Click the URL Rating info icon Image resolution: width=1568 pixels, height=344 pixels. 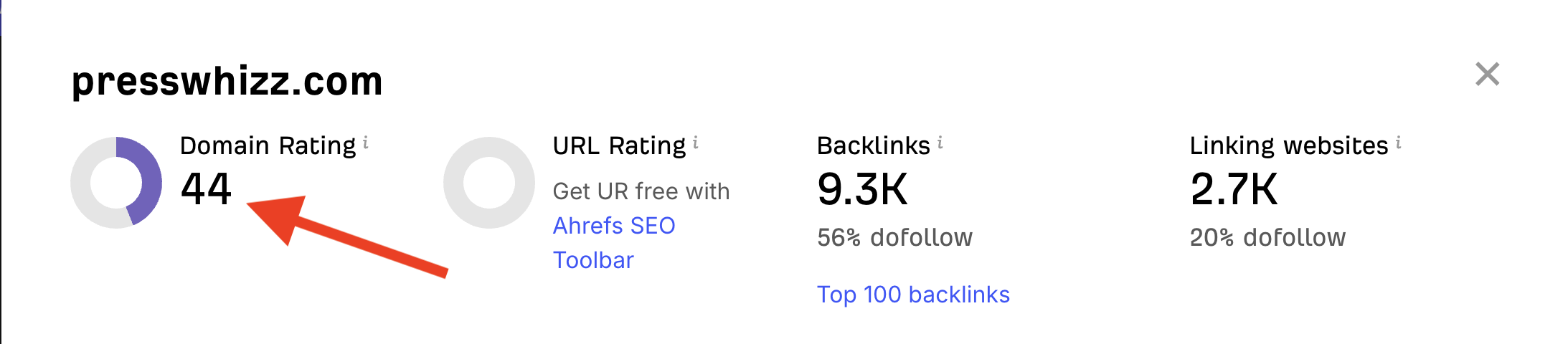[696, 143]
